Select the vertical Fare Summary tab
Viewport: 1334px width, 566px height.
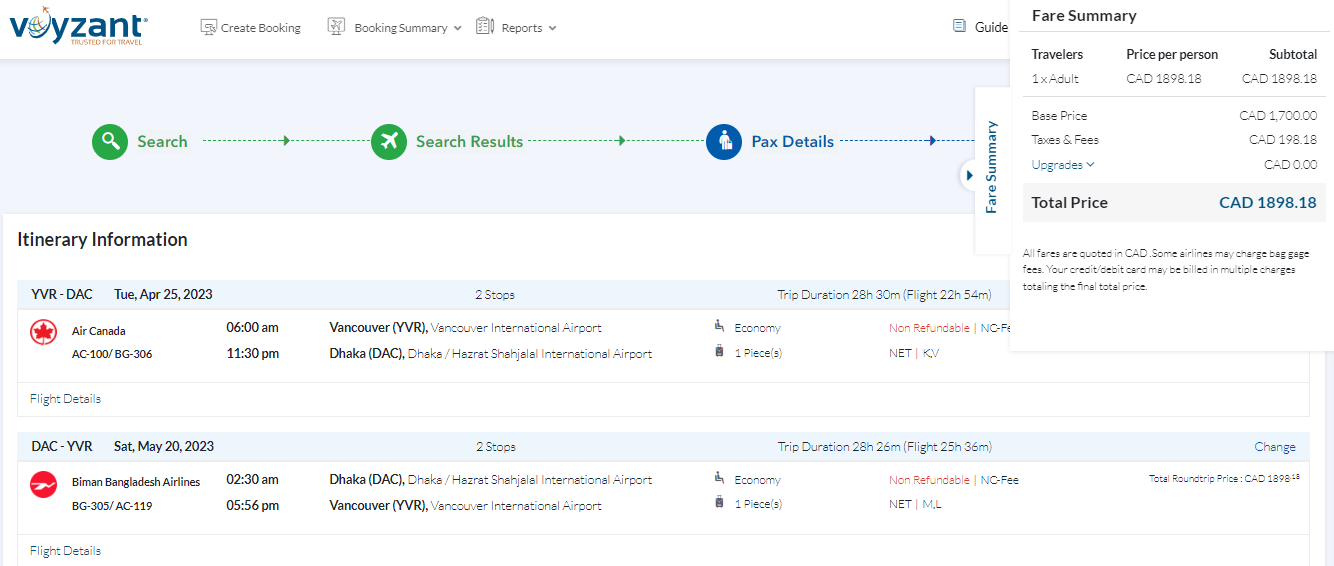[991, 167]
